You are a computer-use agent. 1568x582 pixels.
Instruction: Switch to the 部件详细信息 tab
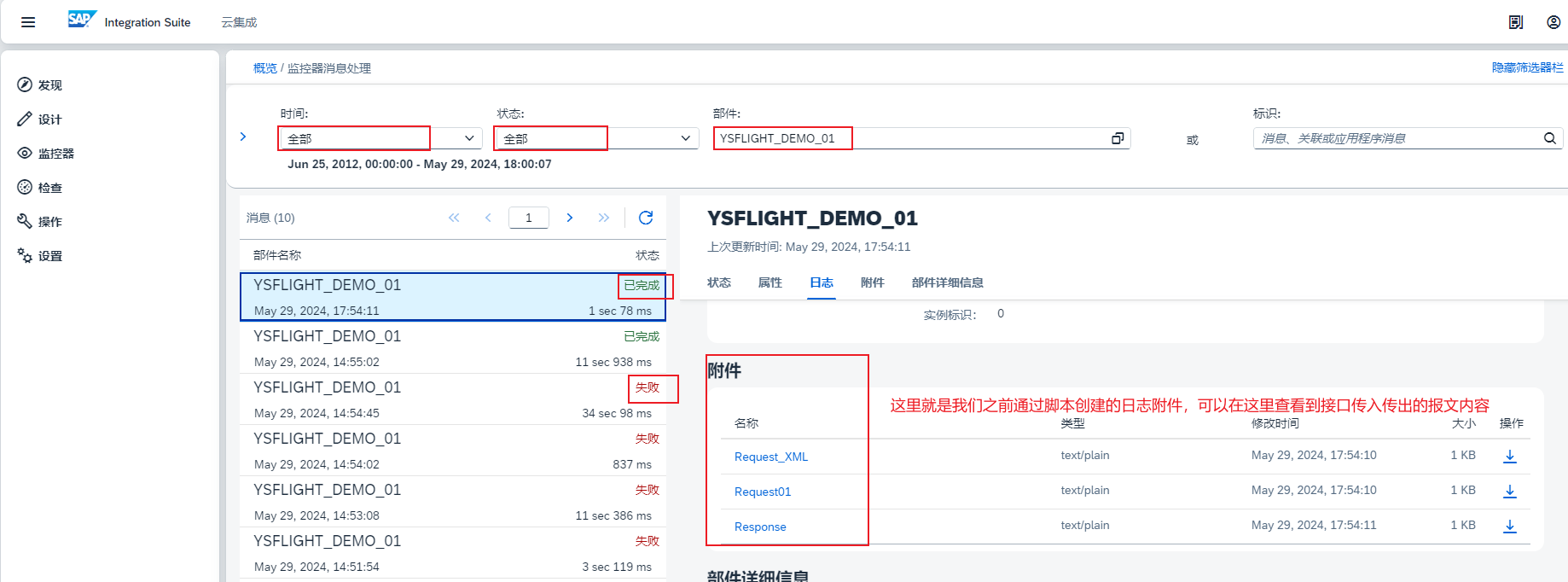(948, 282)
